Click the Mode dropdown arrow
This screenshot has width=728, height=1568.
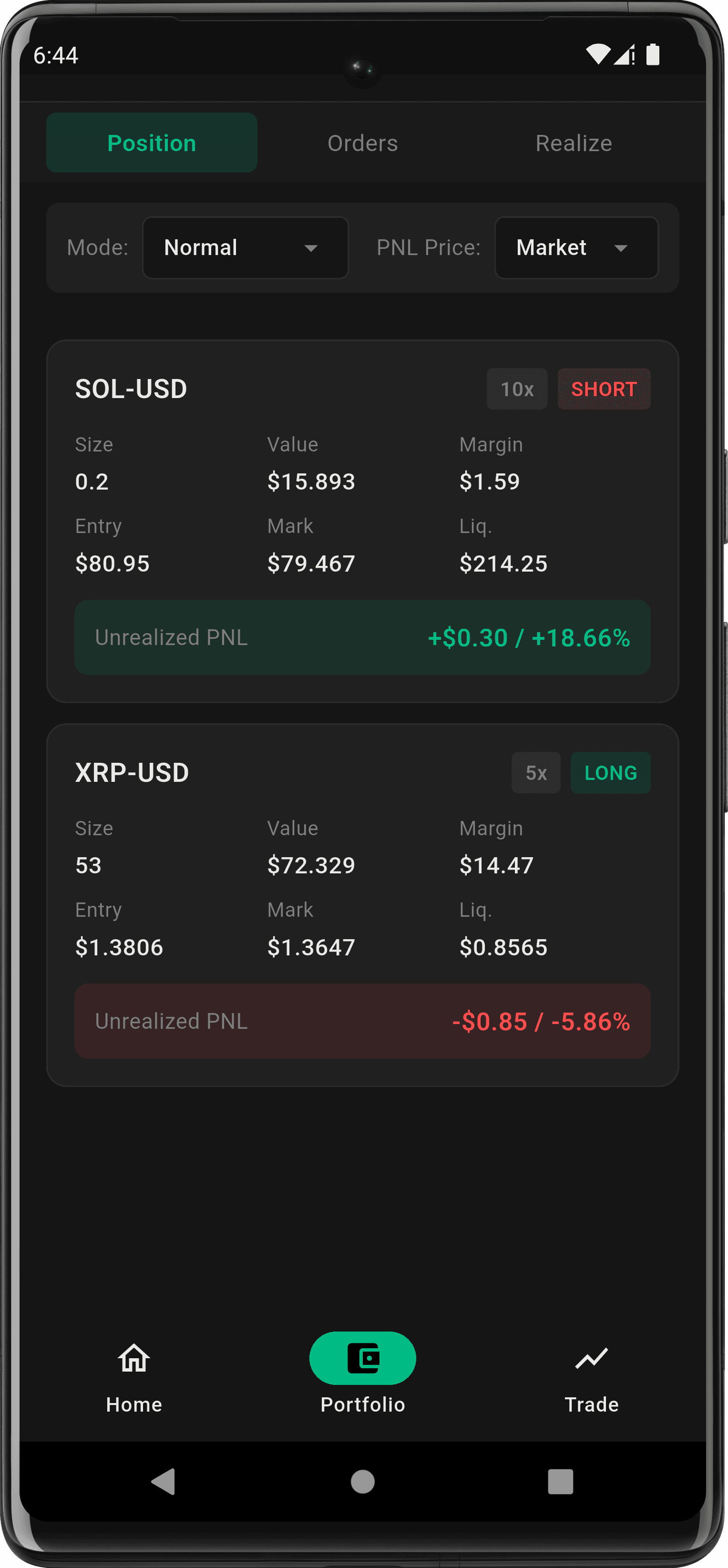click(x=311, y=248)
